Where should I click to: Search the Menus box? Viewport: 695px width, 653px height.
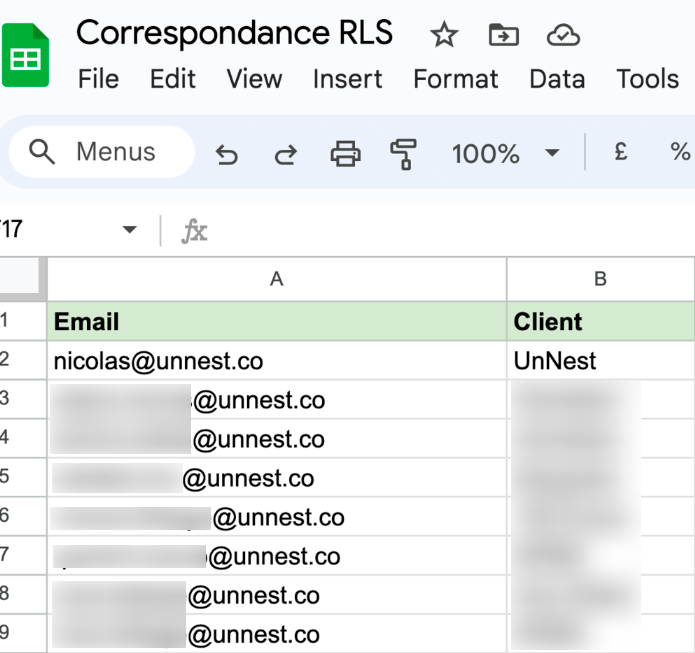tap(102, 152)
